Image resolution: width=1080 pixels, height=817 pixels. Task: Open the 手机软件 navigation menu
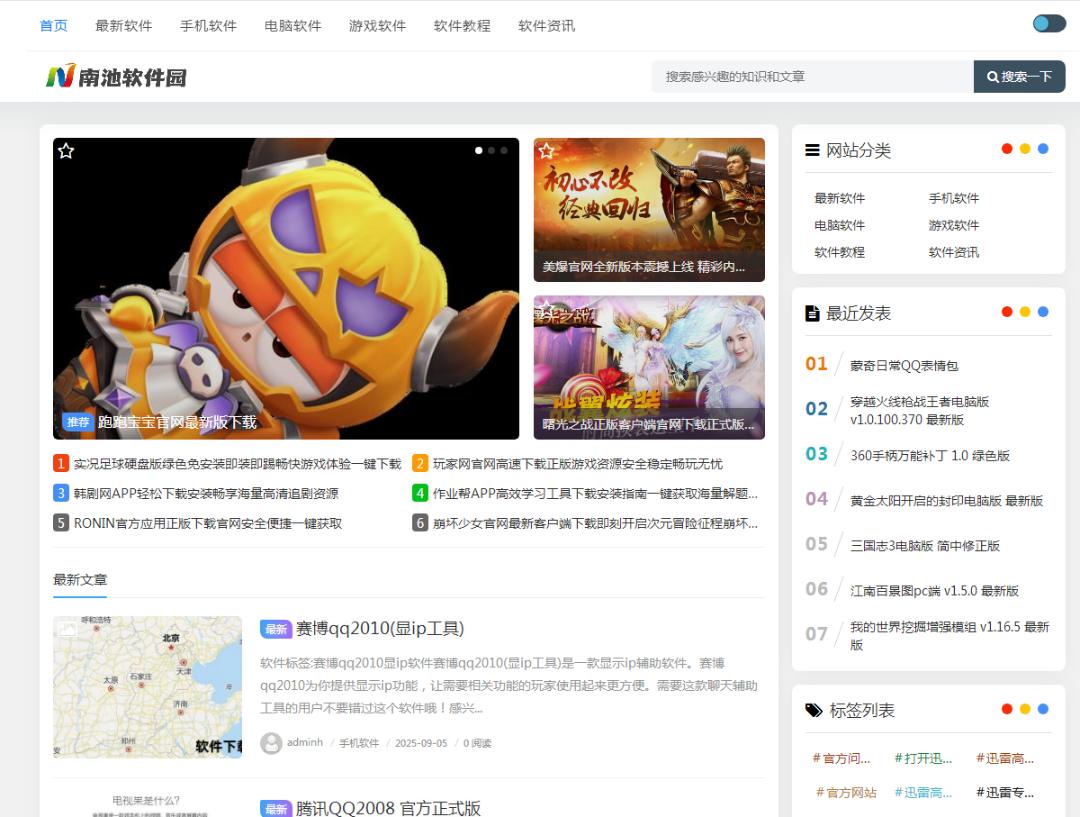(x=208, y=25)
